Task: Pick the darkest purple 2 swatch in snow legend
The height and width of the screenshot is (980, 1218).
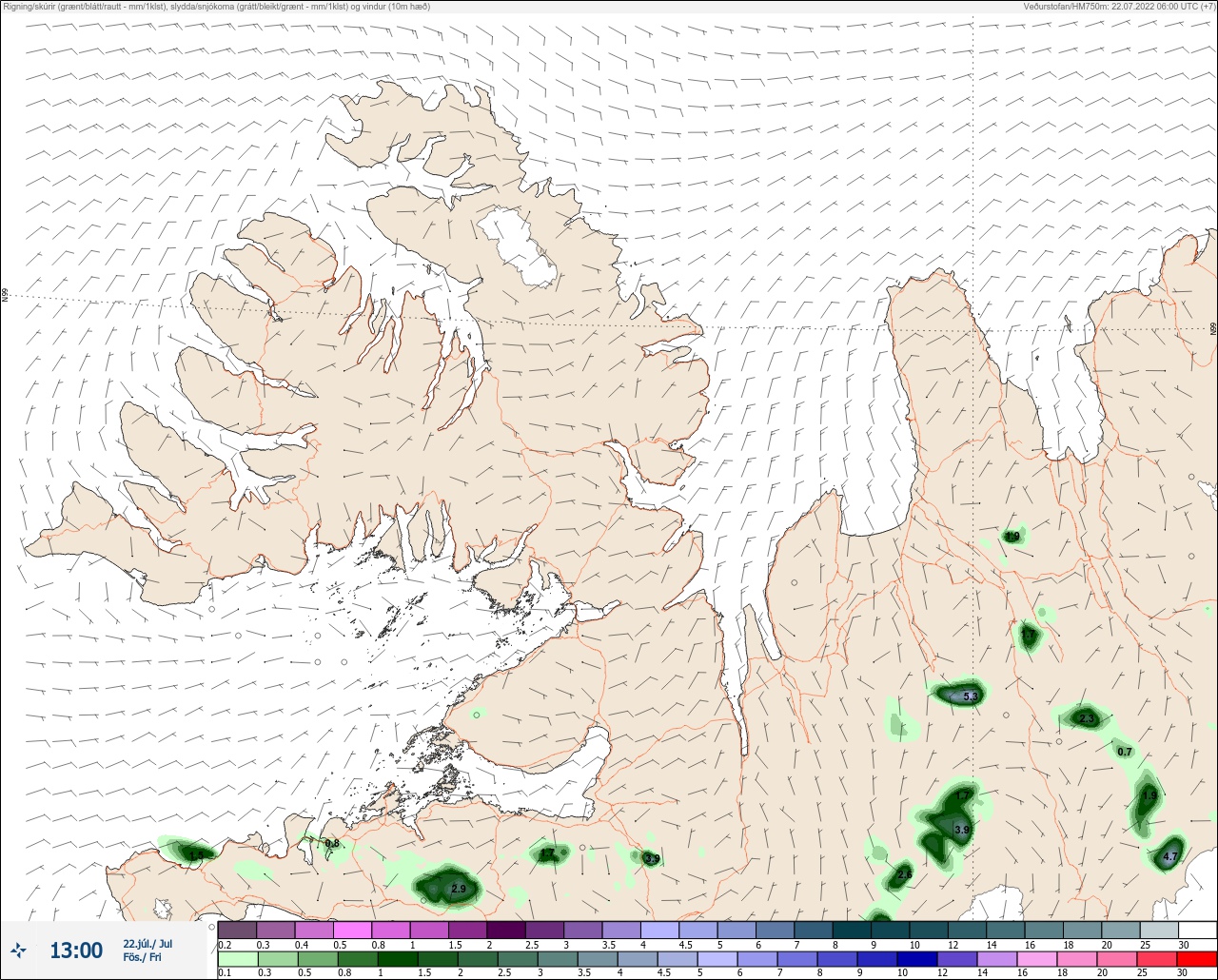Action: pyautogui.click(x=505, y=930)
